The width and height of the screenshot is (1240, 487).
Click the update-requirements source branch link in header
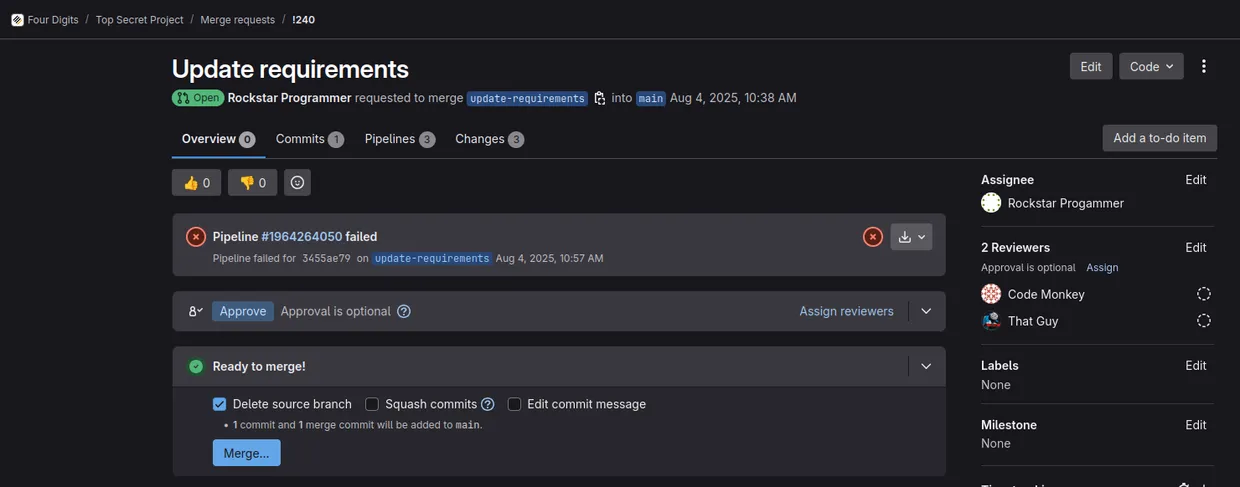pos(527,98)
